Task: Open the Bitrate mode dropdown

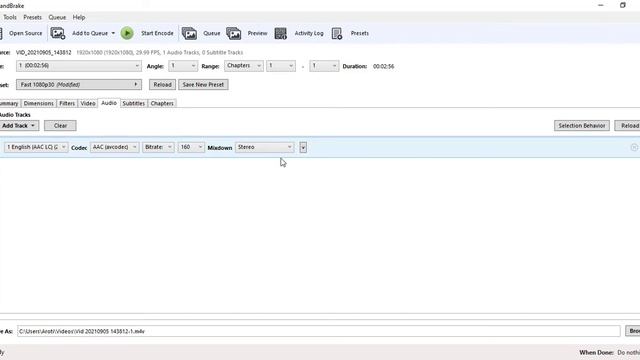Action: pyautogui.click(x=158, y=147)
